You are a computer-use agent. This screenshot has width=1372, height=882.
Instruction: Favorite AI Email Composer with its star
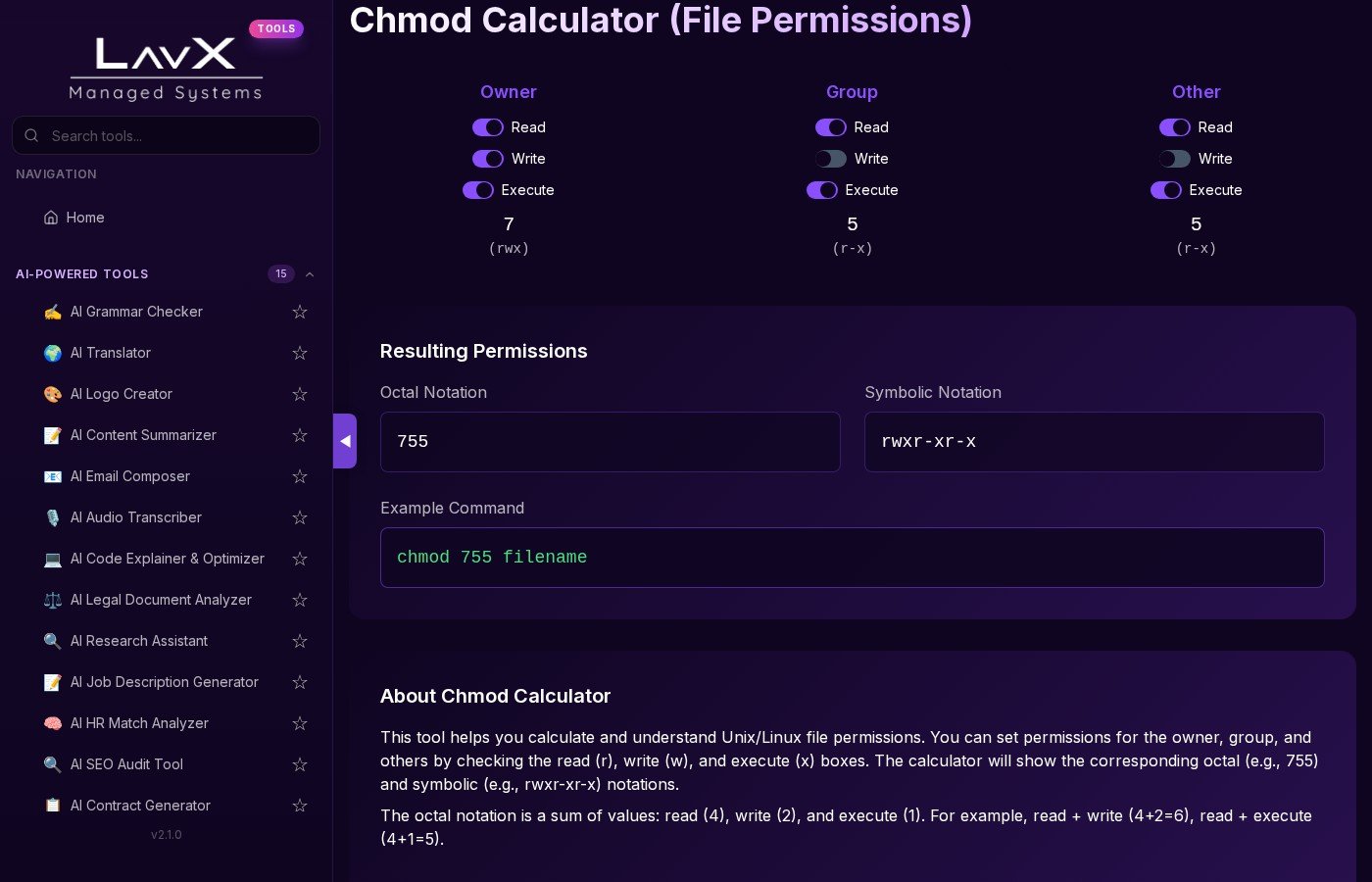pos(300,476)
